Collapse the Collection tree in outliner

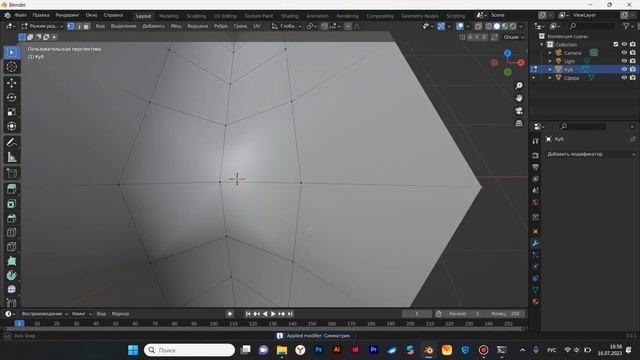pos(542,44)
